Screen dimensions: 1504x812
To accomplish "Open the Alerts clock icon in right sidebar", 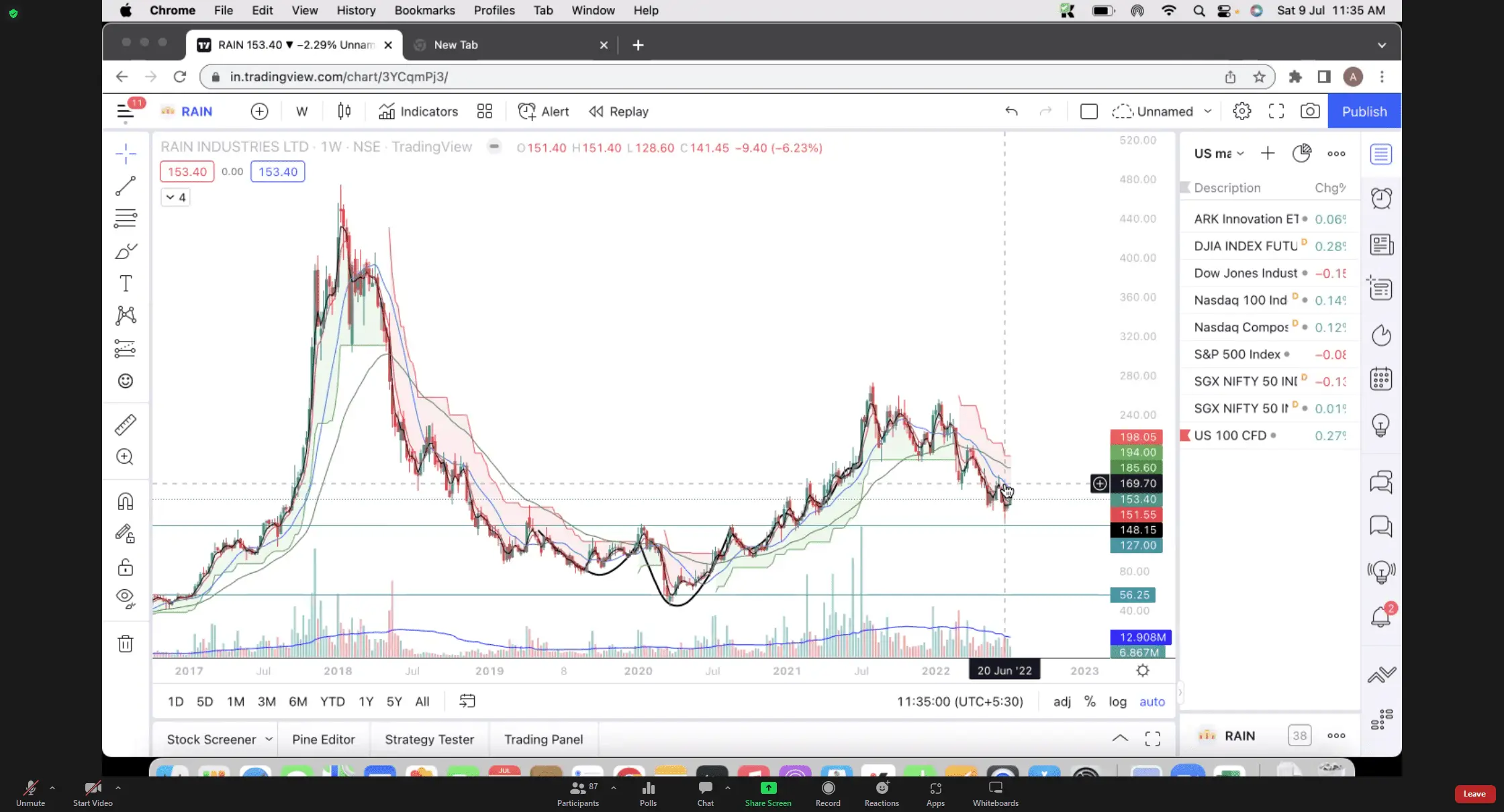I will pyautogui.click(x=1381, y=199).
